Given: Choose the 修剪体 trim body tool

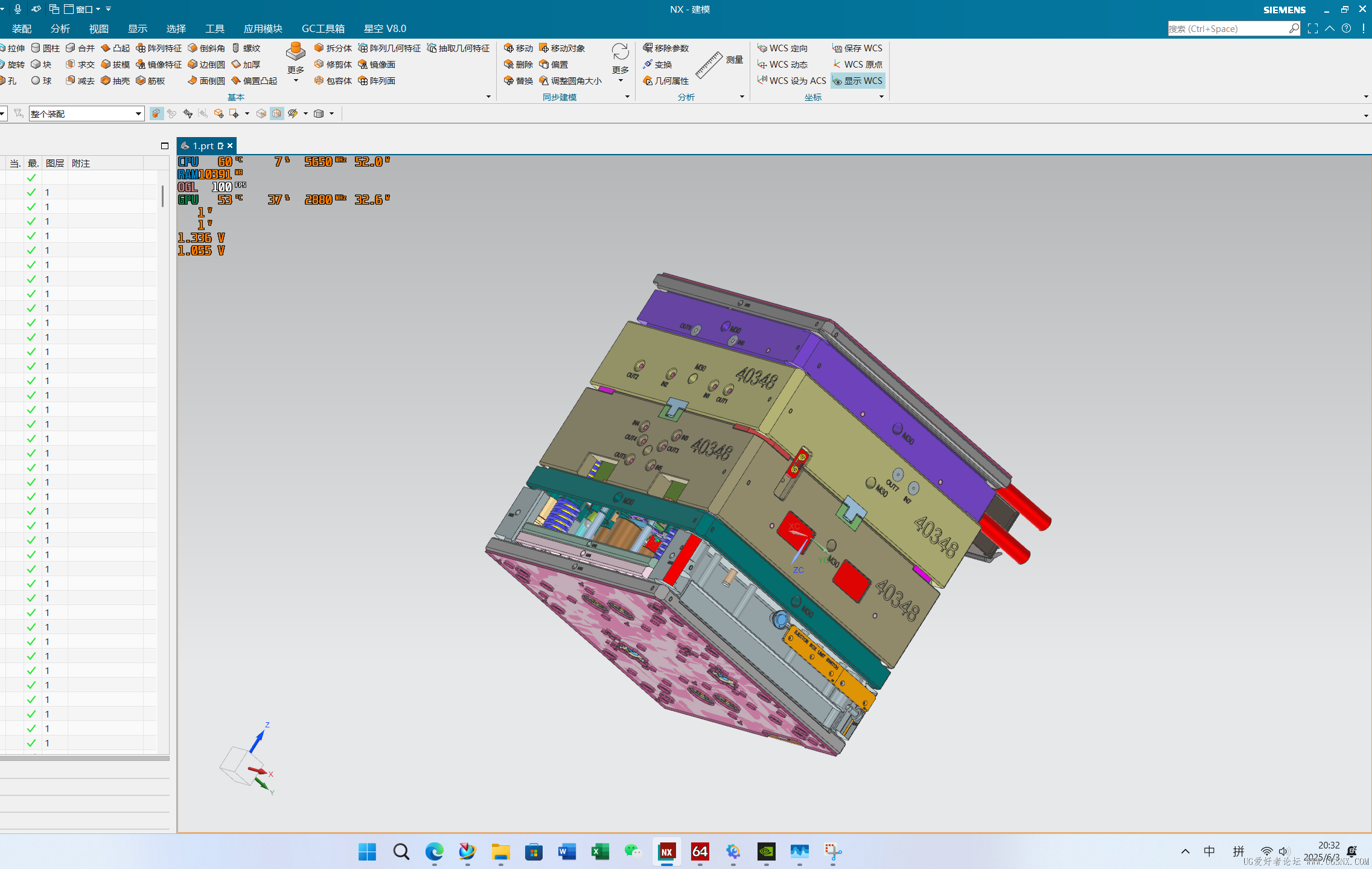Looking at the screenshot, I should pos(333,65).
